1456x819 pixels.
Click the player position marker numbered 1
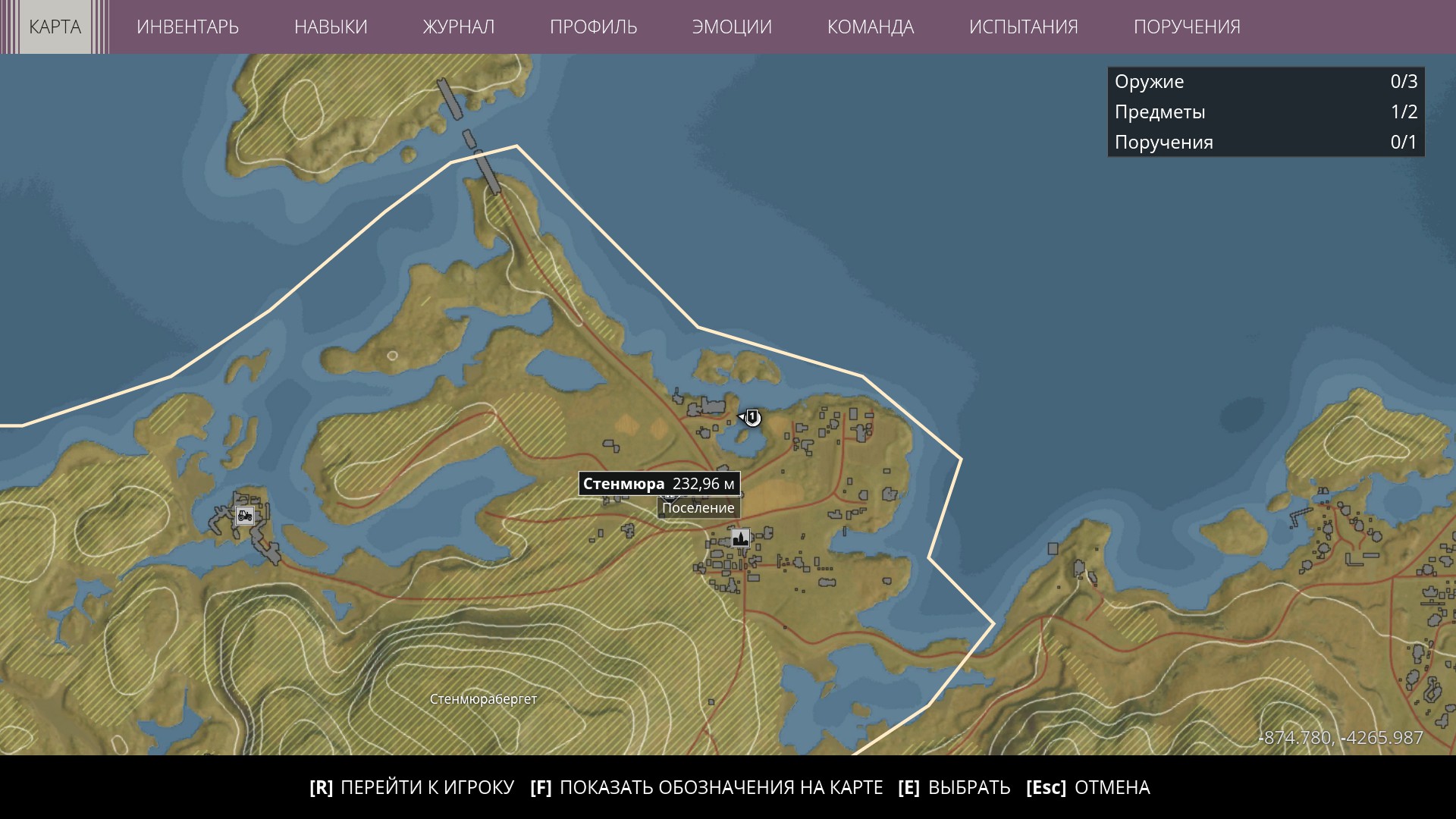[x=751, y=417]
